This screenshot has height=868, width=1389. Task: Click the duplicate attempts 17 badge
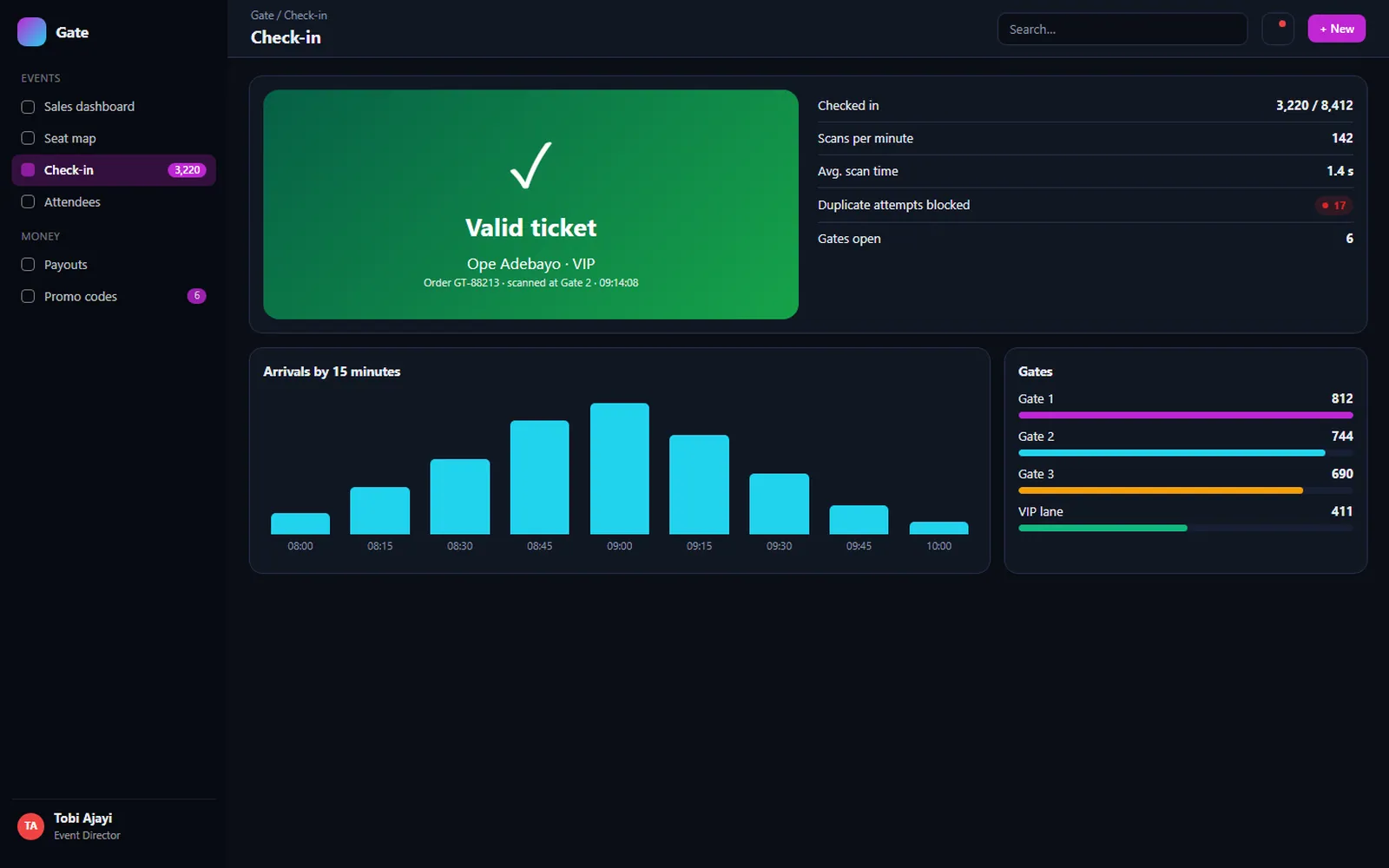[1333, 206]
